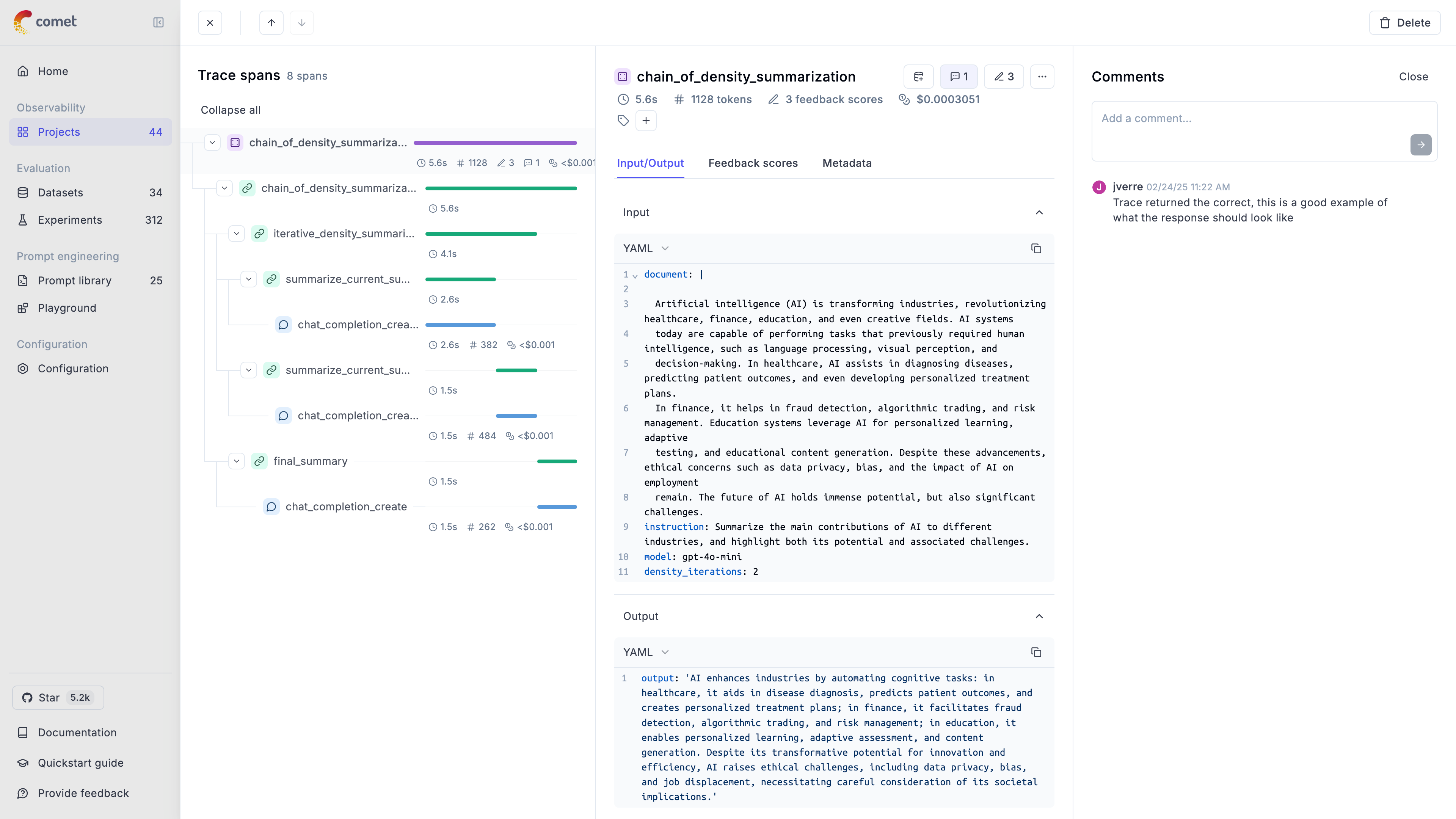This screenshot has width=1456, height=819.
Task: Copy the Input YAML content
Action: point(1036,249)
